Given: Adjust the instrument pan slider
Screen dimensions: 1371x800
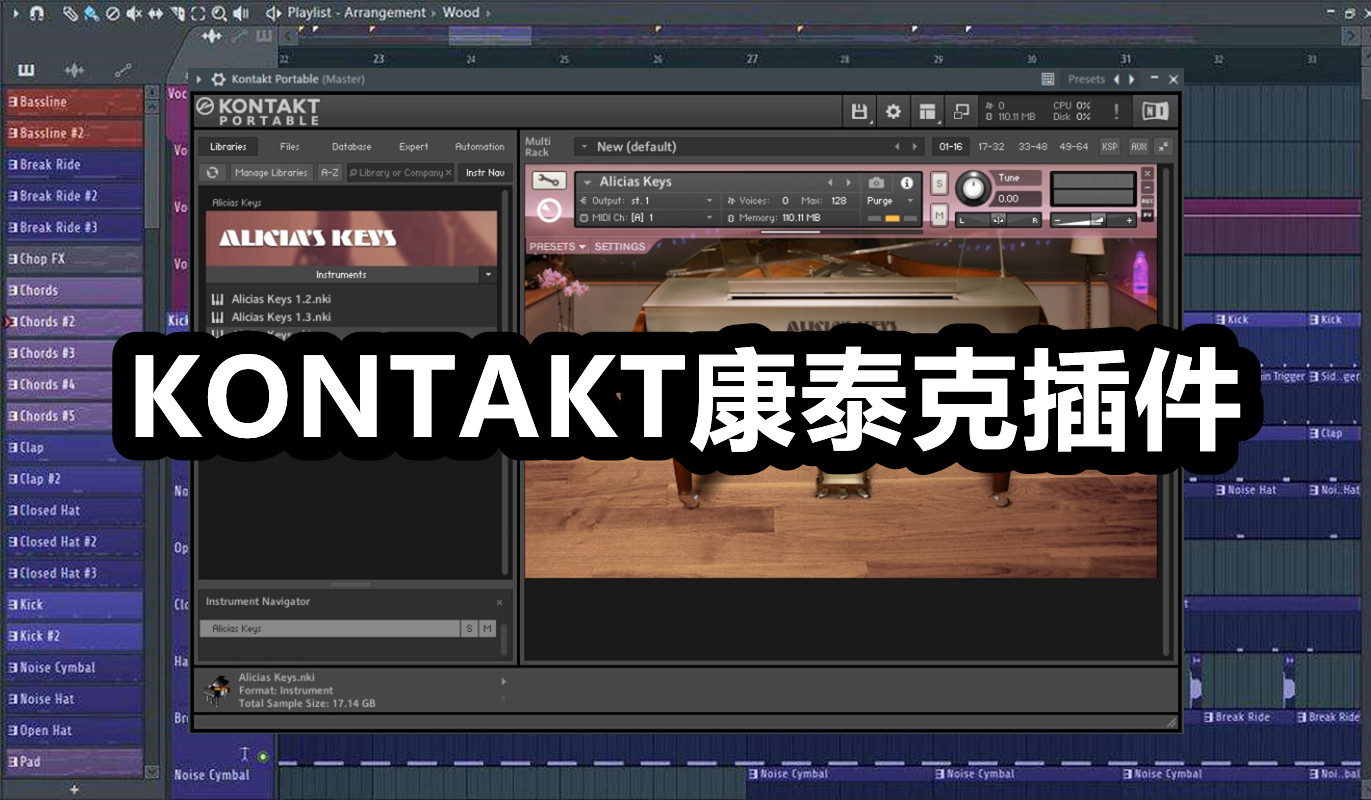Looking at the screenshot, I should point(999,220).
